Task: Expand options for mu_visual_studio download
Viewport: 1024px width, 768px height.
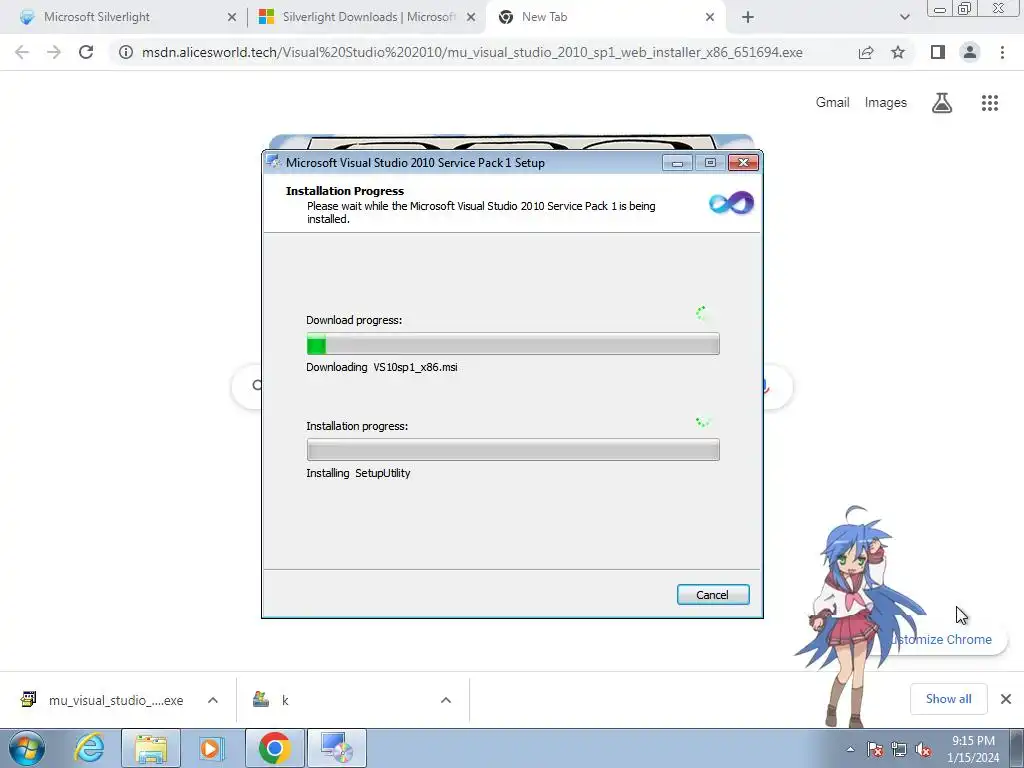Action: tap(213, 700)
